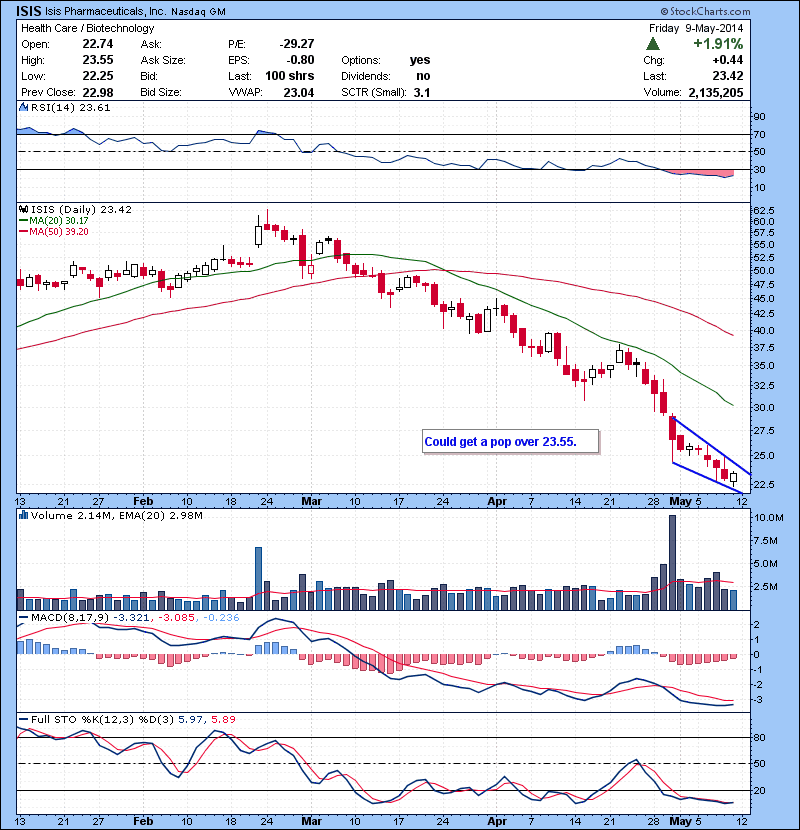Image resolution: width=800 pixels, height=830 pixels.
Task: Click the Chg value +0.44
Action: tap(727, 60)
